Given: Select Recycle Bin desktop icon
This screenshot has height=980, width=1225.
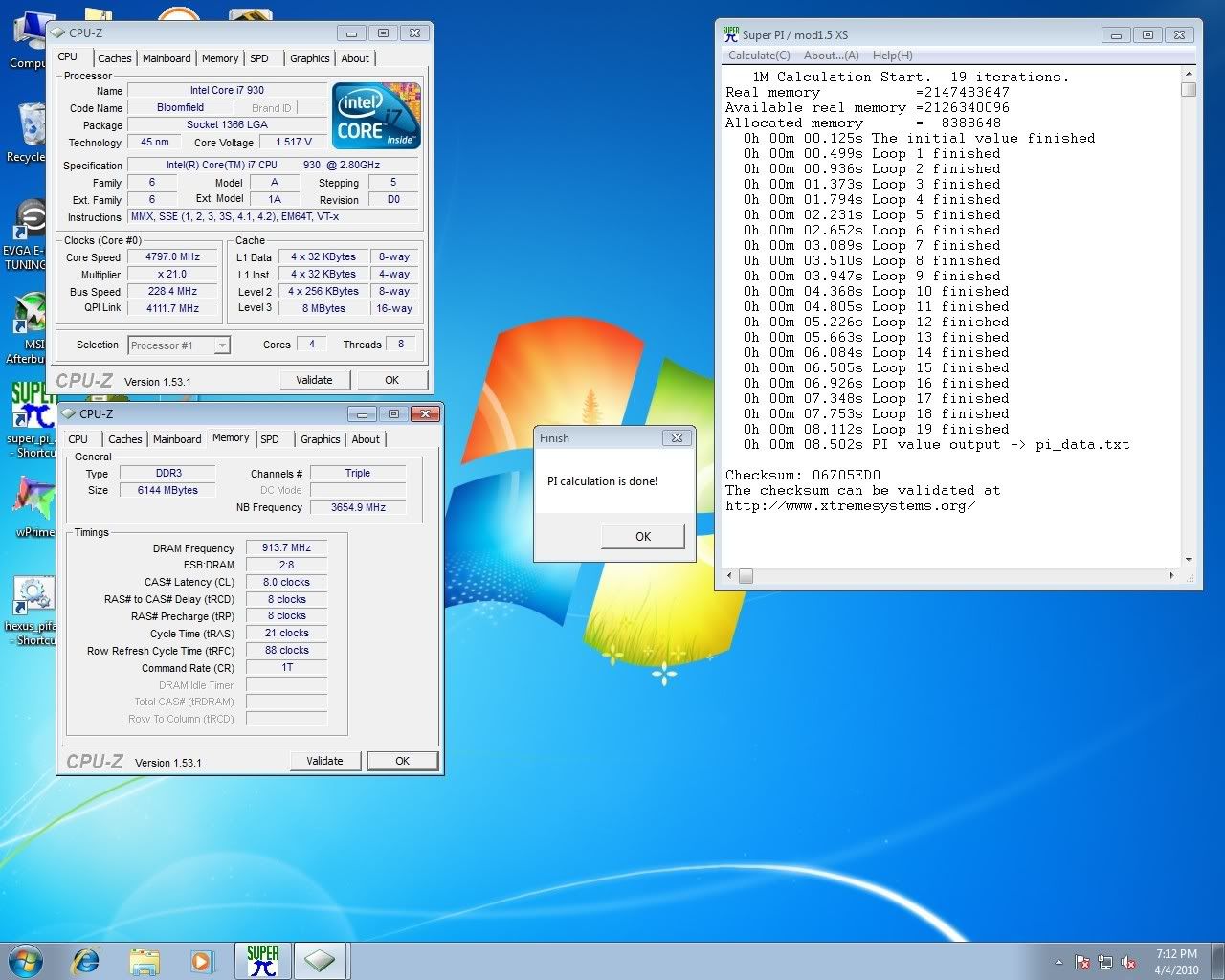Looking at the screenshot, I should [26, 134].
